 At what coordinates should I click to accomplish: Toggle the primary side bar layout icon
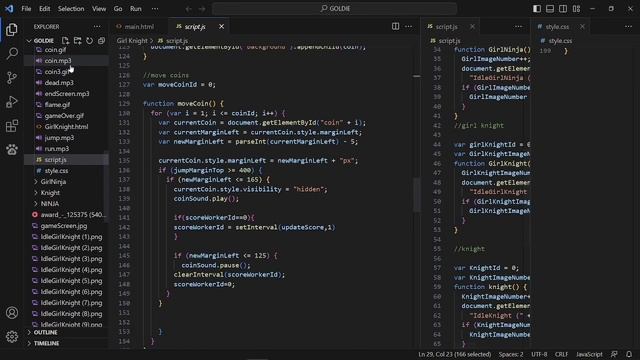coord(537,9)
